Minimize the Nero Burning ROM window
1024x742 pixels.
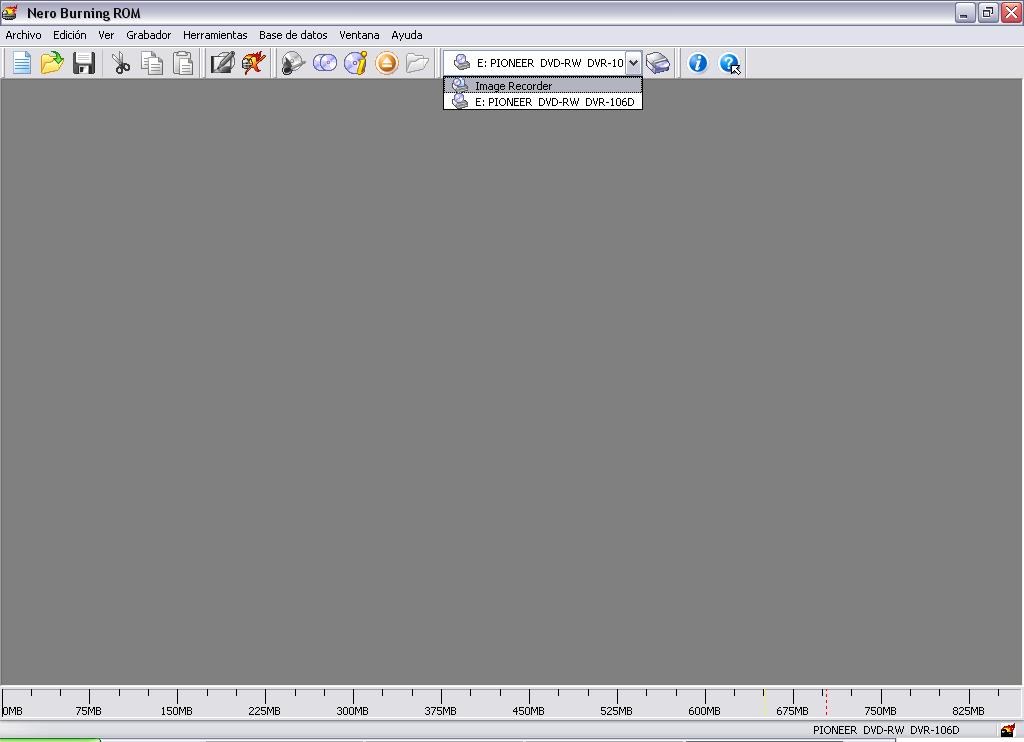point(965,12)
